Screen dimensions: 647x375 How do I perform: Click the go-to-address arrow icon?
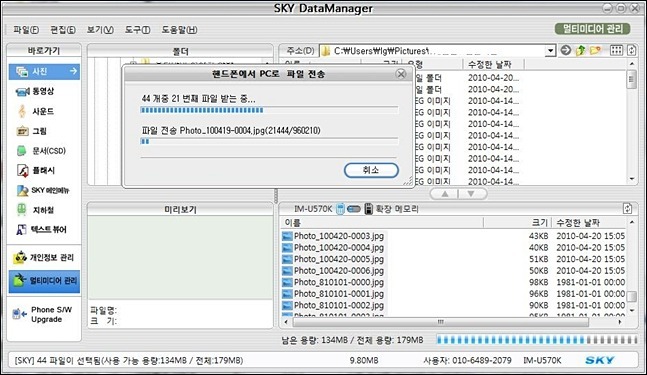click(x=566, y=50)
